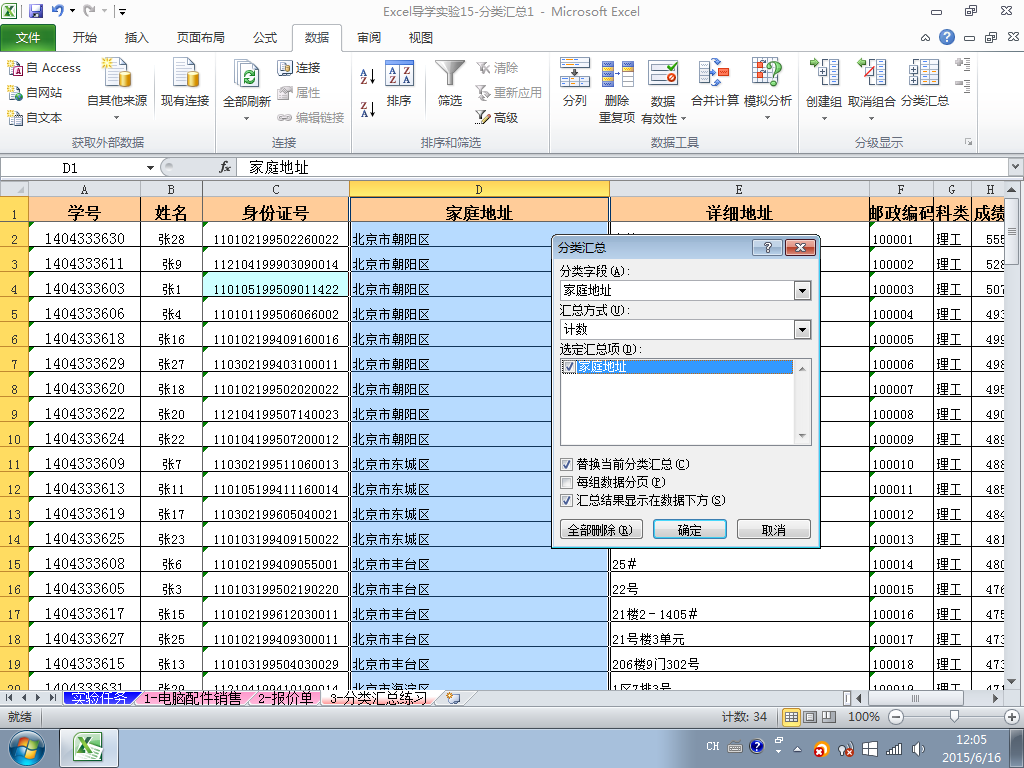Open 分类字段 dropdown
The image size is (1024, 768).
[x=802, y=291]
